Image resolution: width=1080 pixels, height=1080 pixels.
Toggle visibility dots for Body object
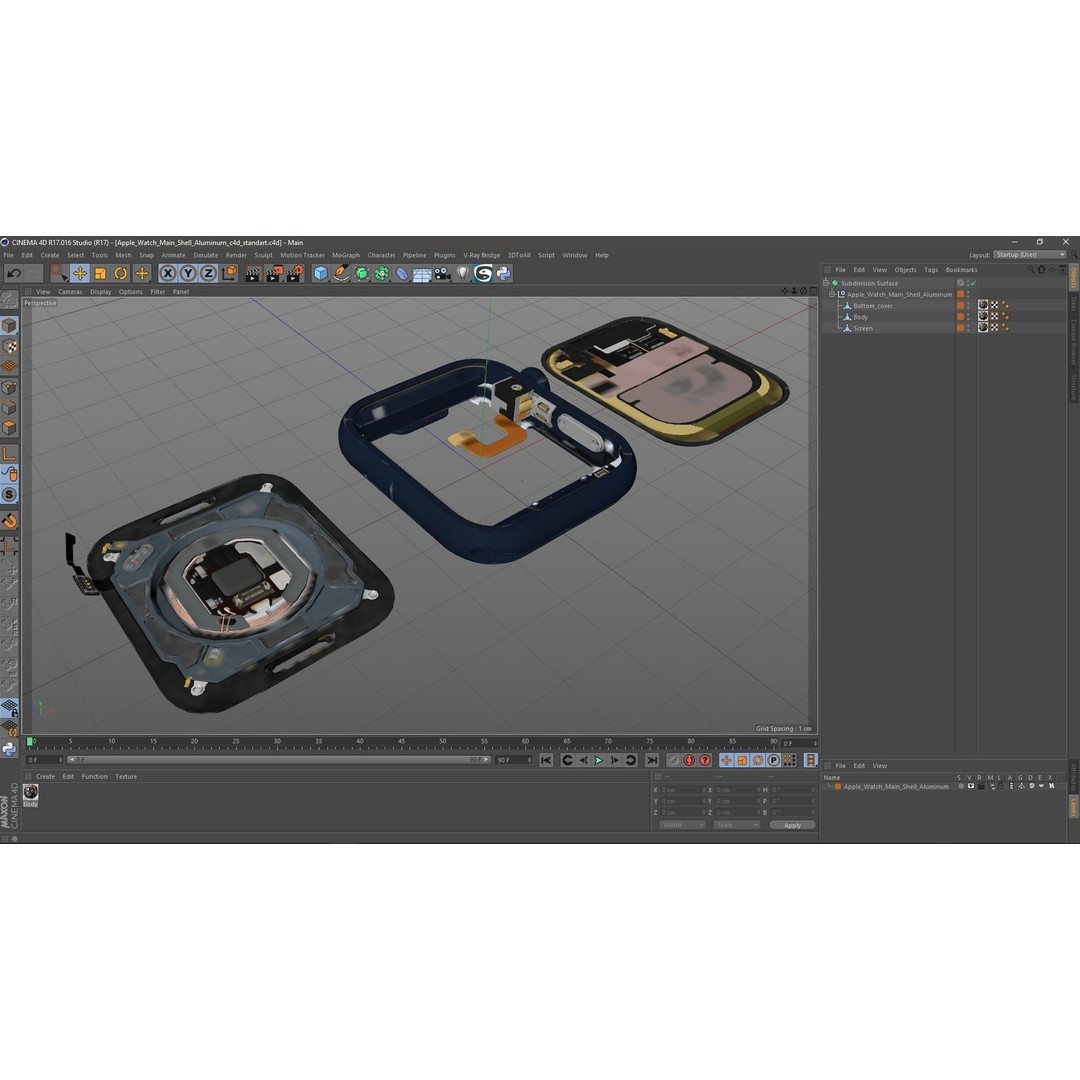coord(968,317)
